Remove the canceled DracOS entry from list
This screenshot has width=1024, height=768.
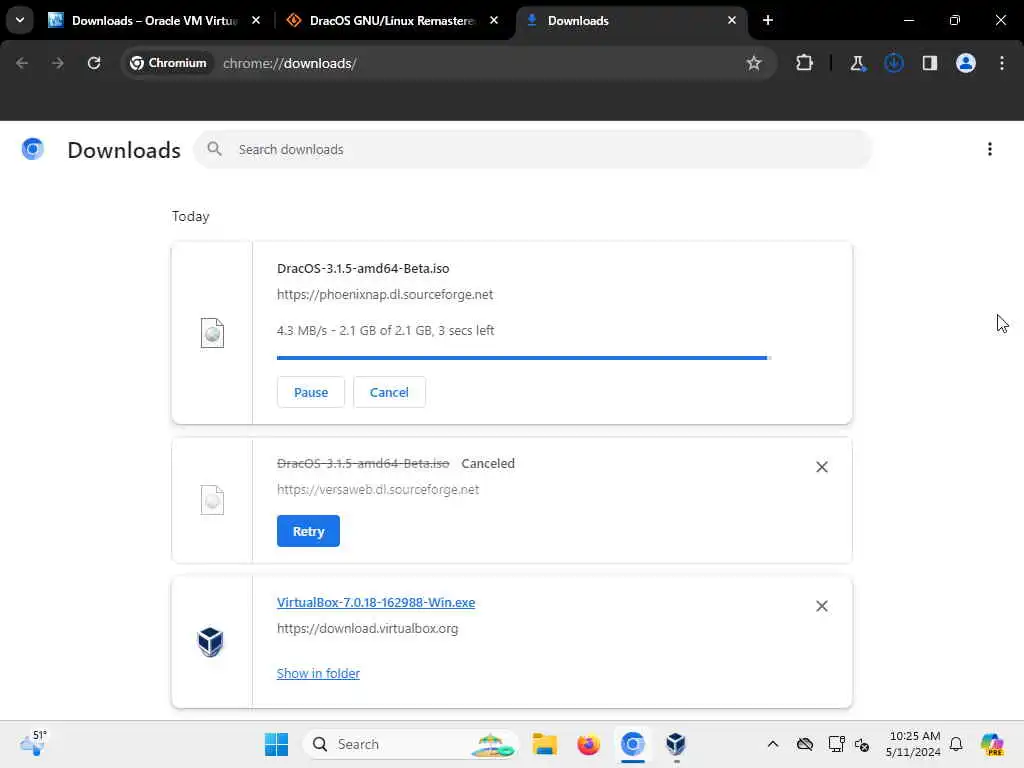pos(822,467)
